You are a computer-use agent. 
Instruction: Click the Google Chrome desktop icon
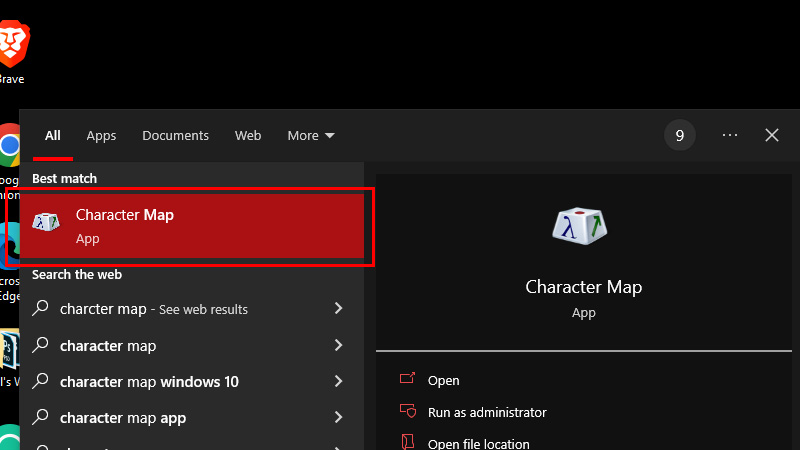(x=10, y=145)
